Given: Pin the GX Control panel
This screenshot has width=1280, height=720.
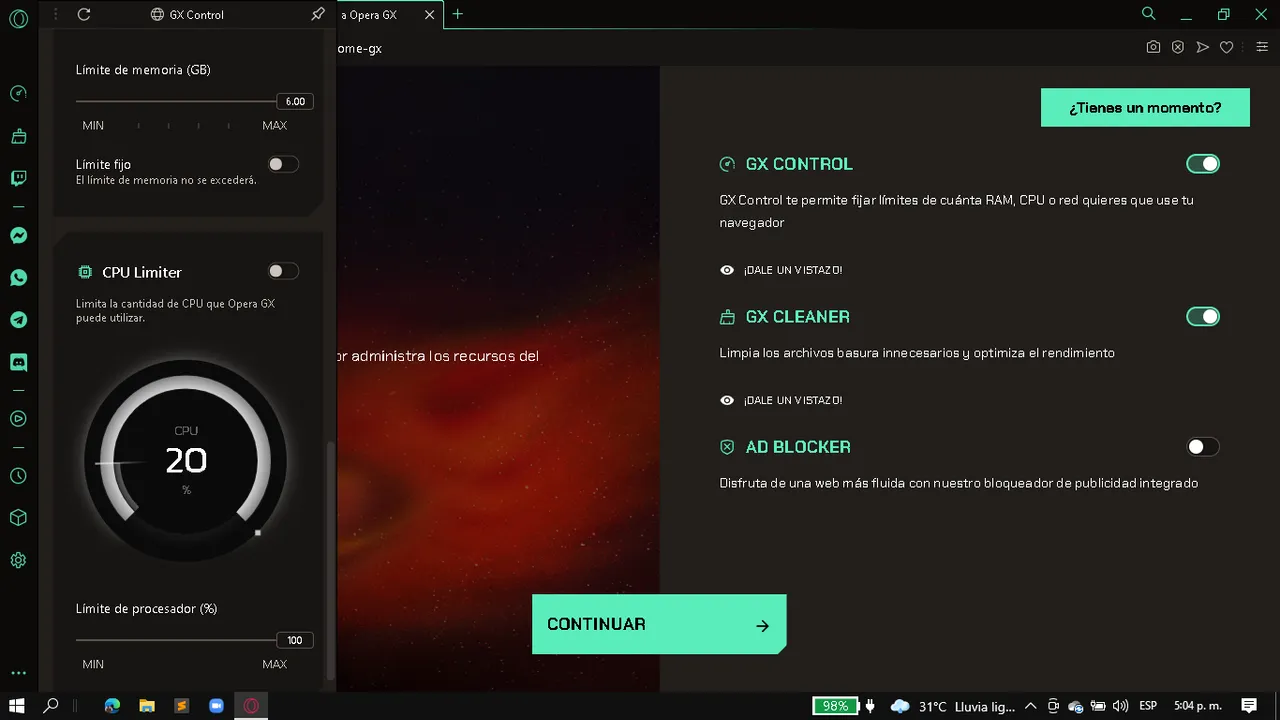Looking at the screenshot, I should coord(318,14).
